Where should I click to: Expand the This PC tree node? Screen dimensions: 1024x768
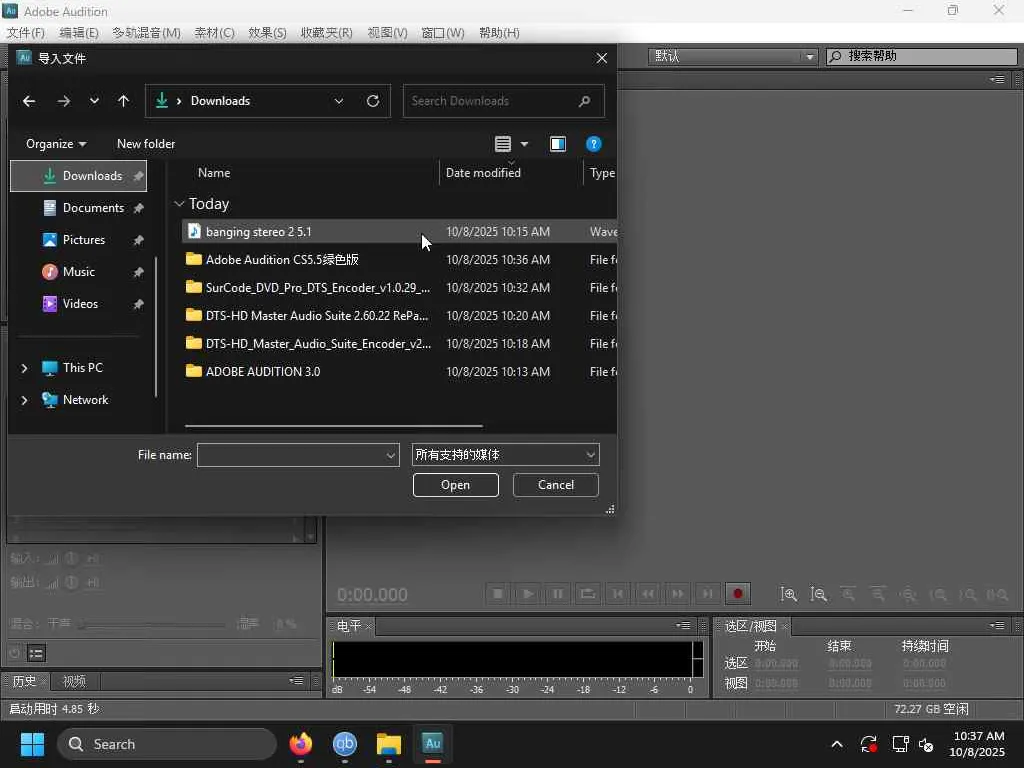(x=24, y=368)
